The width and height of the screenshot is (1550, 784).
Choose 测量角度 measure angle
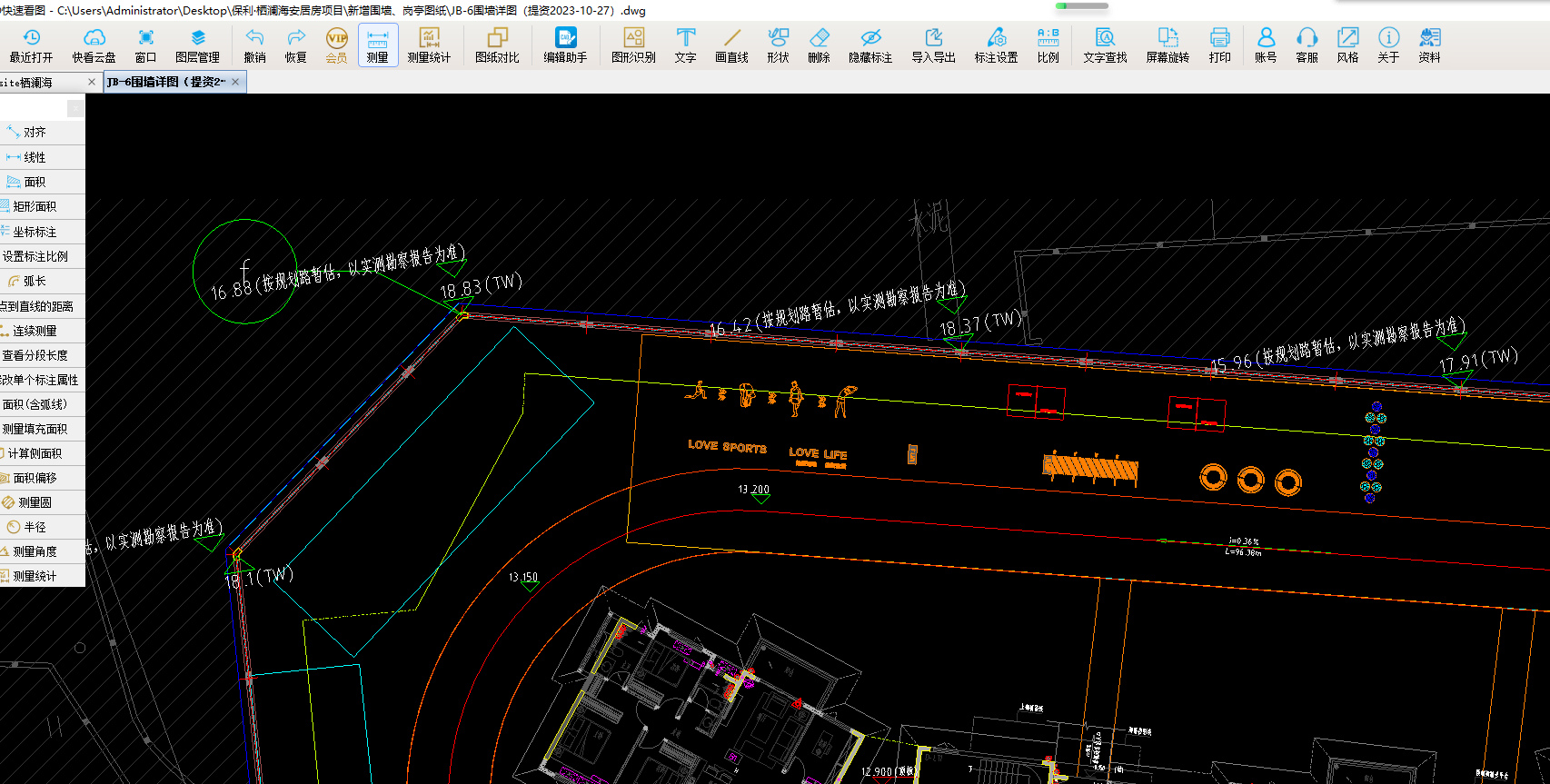pyautogui.click(x=43, y=551)
